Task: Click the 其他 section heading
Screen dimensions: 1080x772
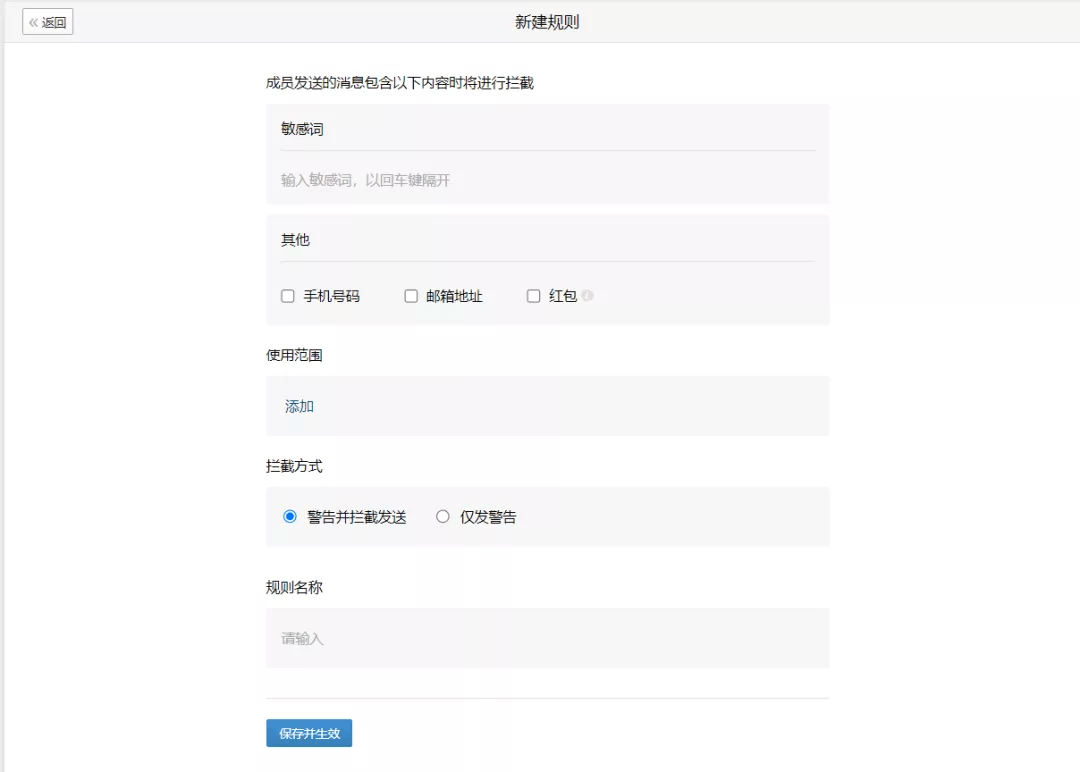Action: coord(295,240)
